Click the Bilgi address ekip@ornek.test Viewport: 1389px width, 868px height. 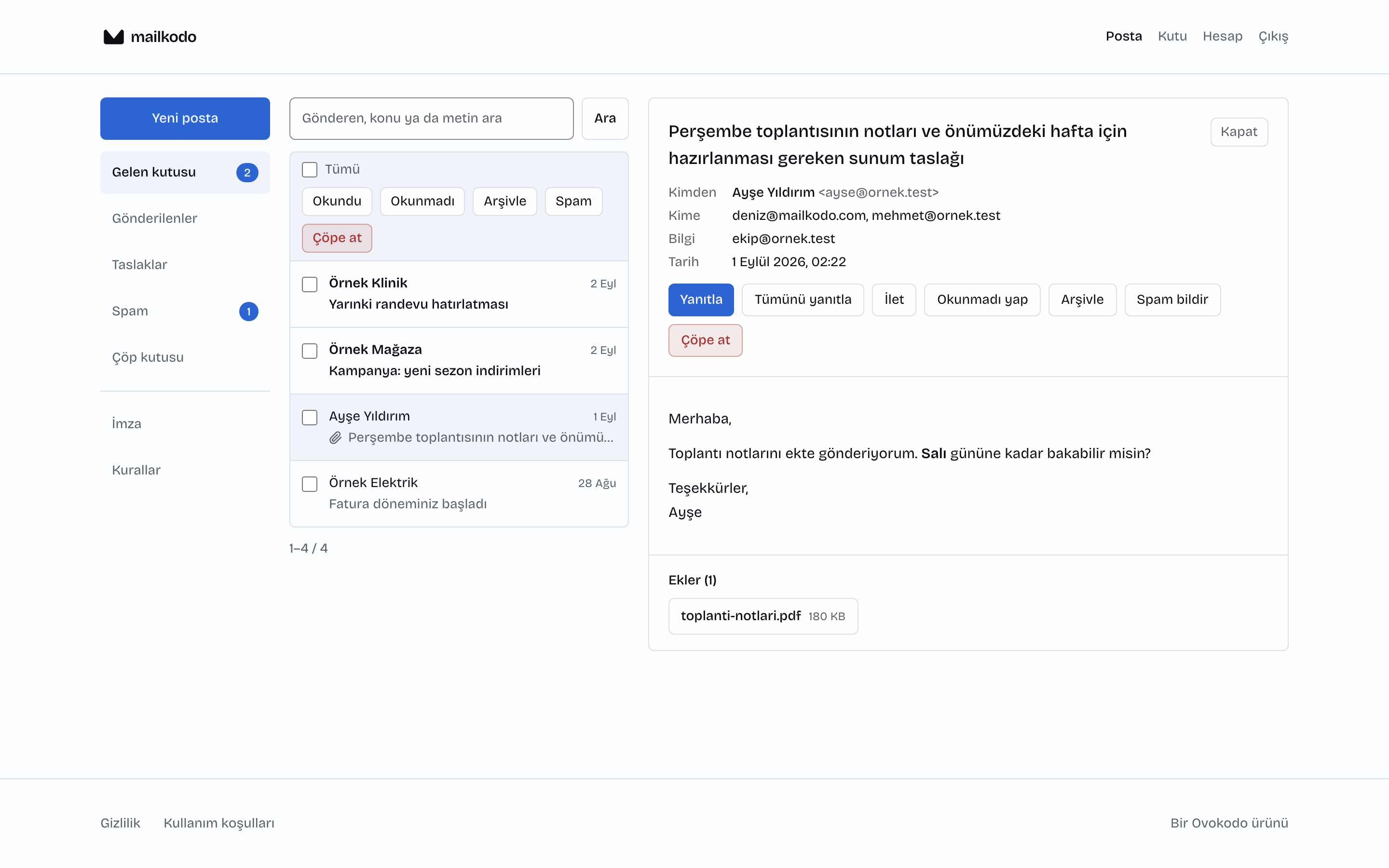click(783, 239)
